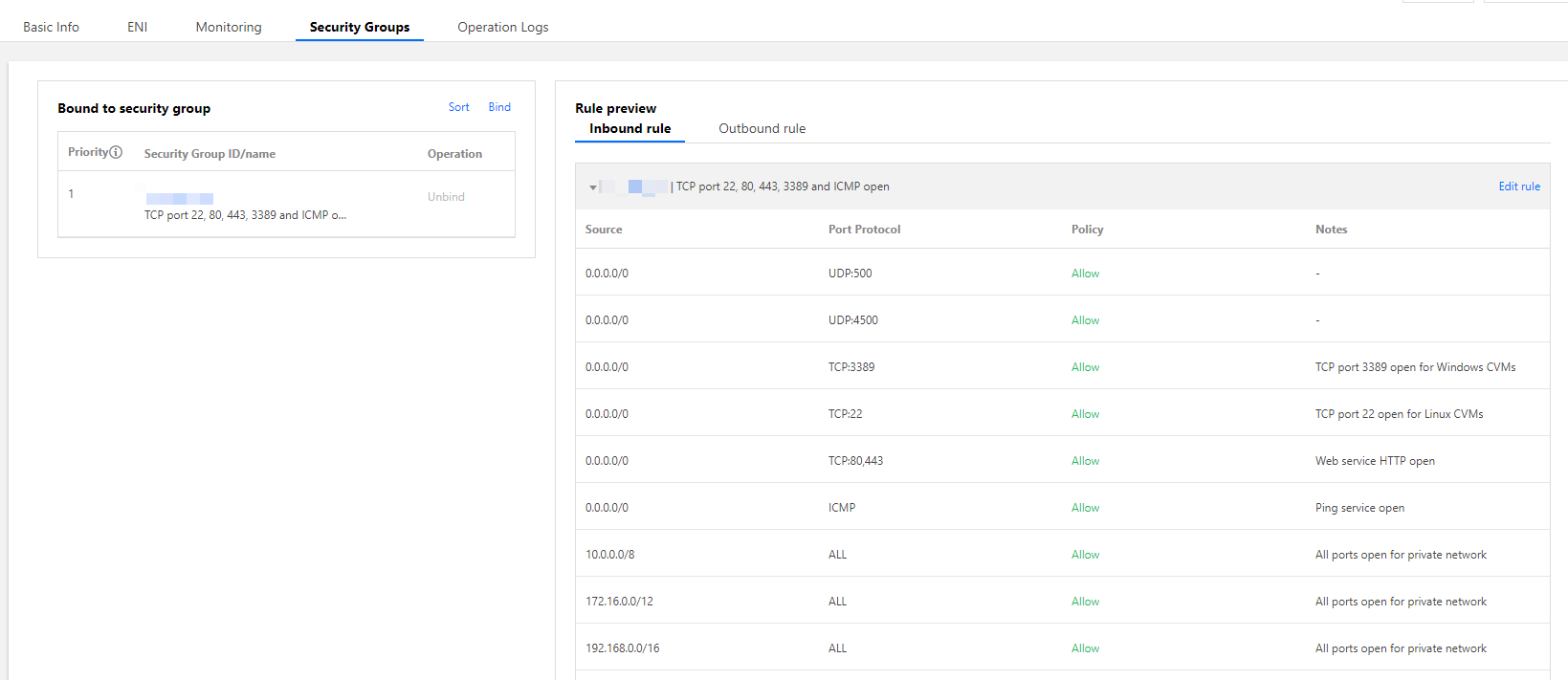Viewport: 1568px width, 680px height.
Task: Go to the Monitoring tab
Action: [x=229, y=27]
